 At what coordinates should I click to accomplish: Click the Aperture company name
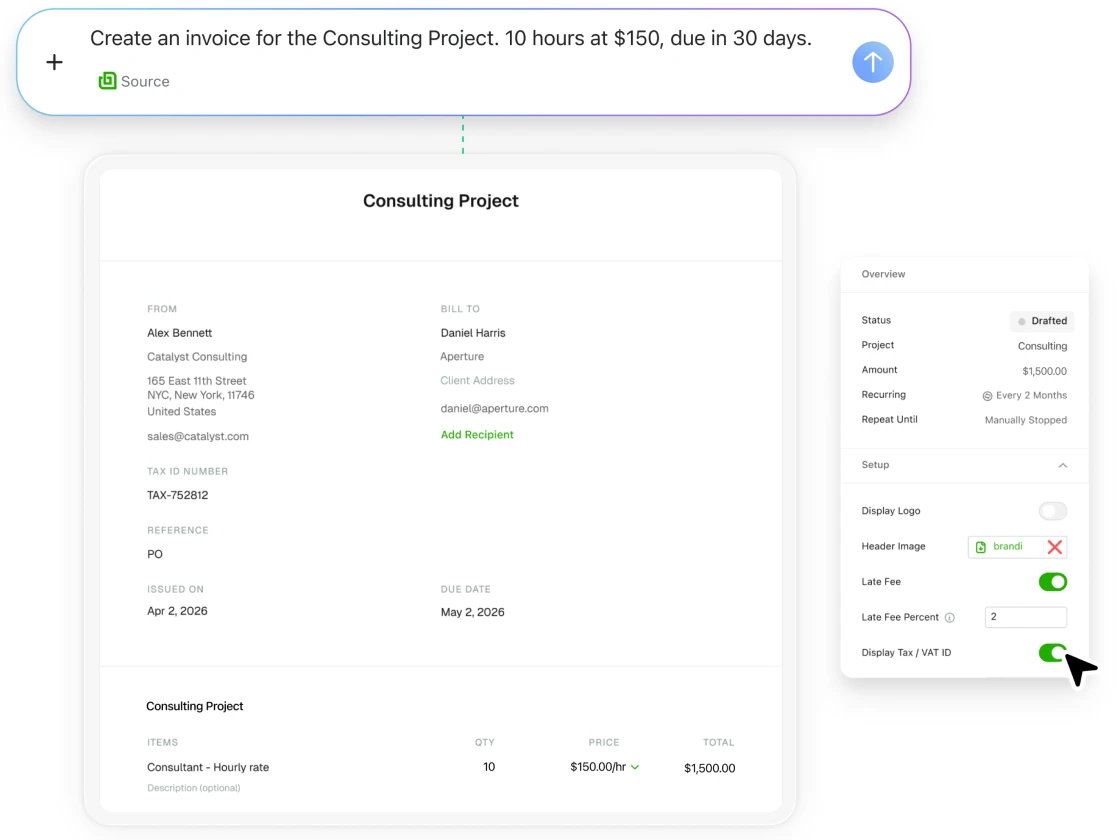tap(462, 356)
